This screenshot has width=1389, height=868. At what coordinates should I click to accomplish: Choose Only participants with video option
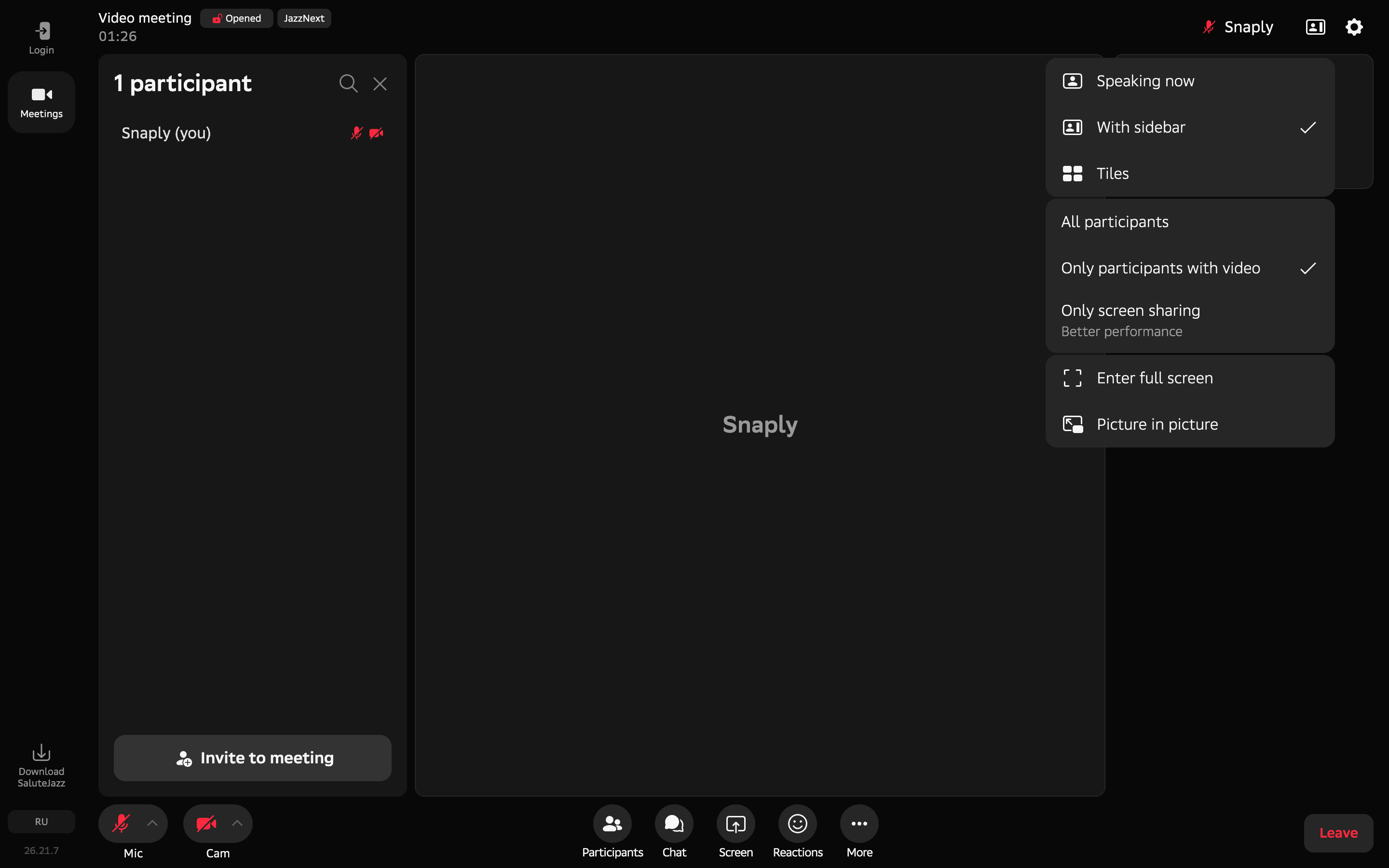(x=1190, y=268)
